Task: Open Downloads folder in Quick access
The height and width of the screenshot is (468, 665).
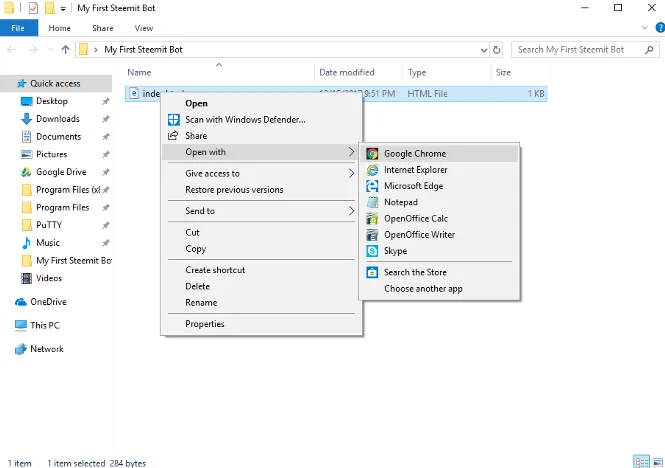Action: [x=58, y=119]
